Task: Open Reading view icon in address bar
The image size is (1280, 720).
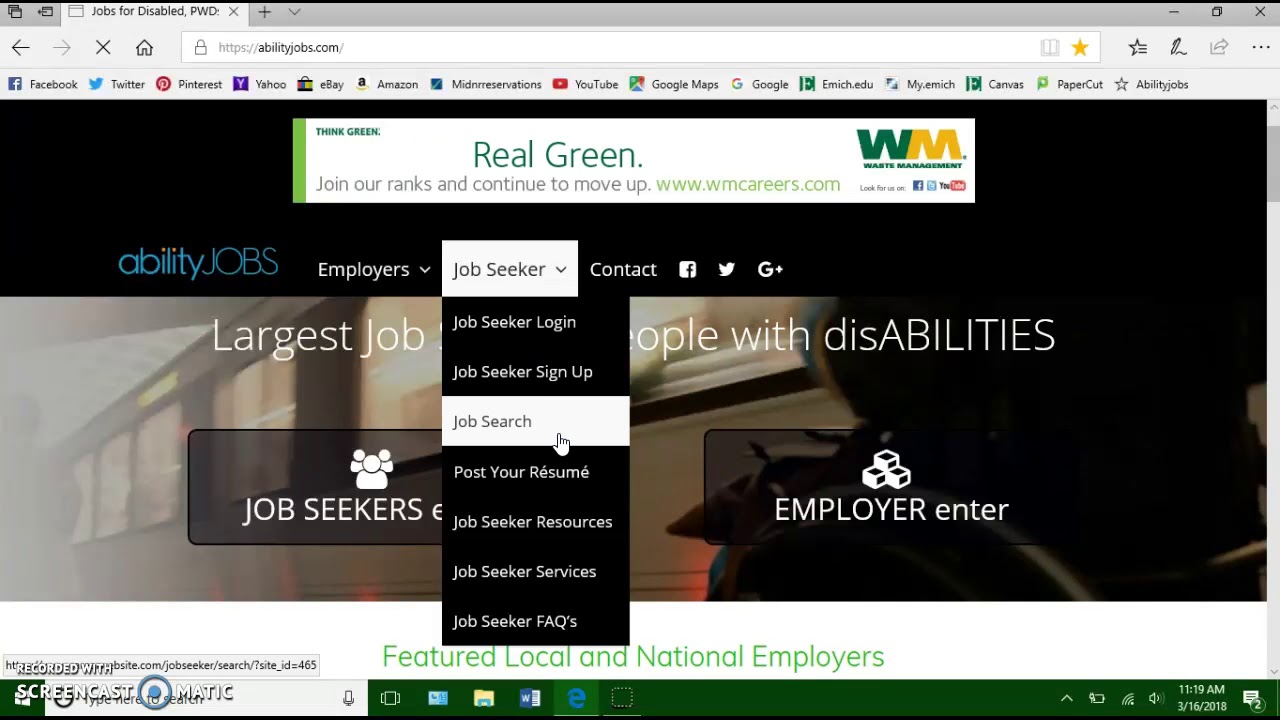Action: [x=1049, y=47]
